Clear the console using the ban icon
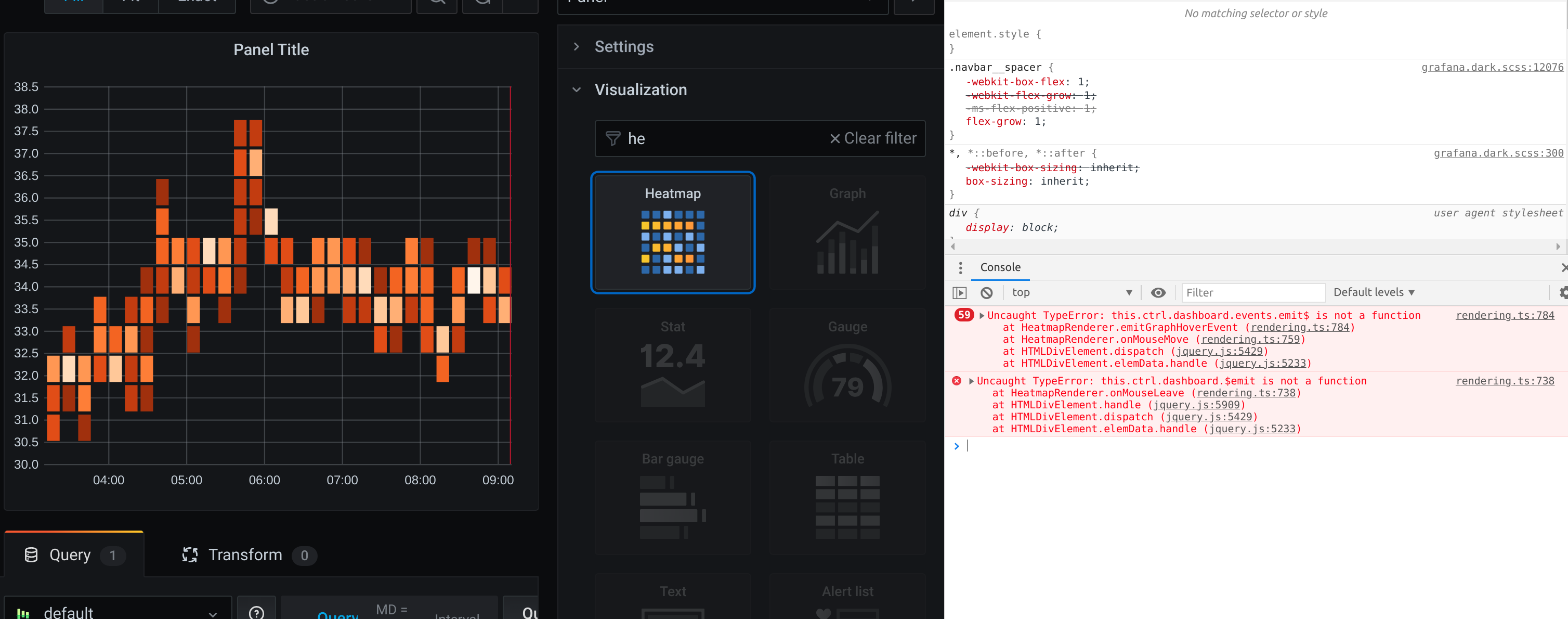The image size is (1568, 619). (986, 292)
